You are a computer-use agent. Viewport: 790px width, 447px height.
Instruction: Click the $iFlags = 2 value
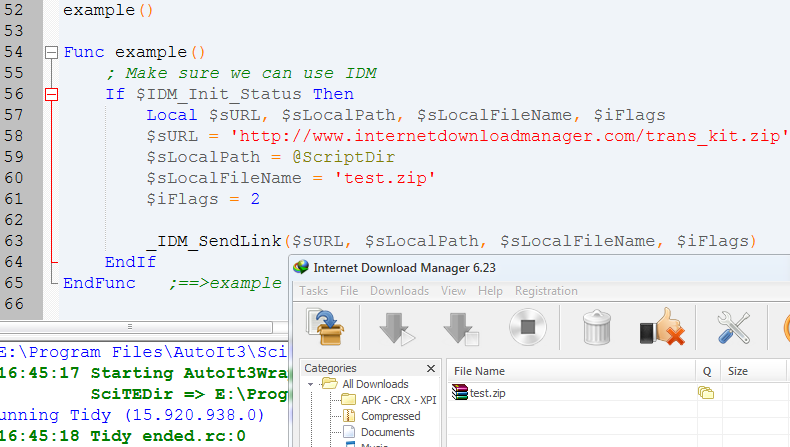tap(255, 199)
